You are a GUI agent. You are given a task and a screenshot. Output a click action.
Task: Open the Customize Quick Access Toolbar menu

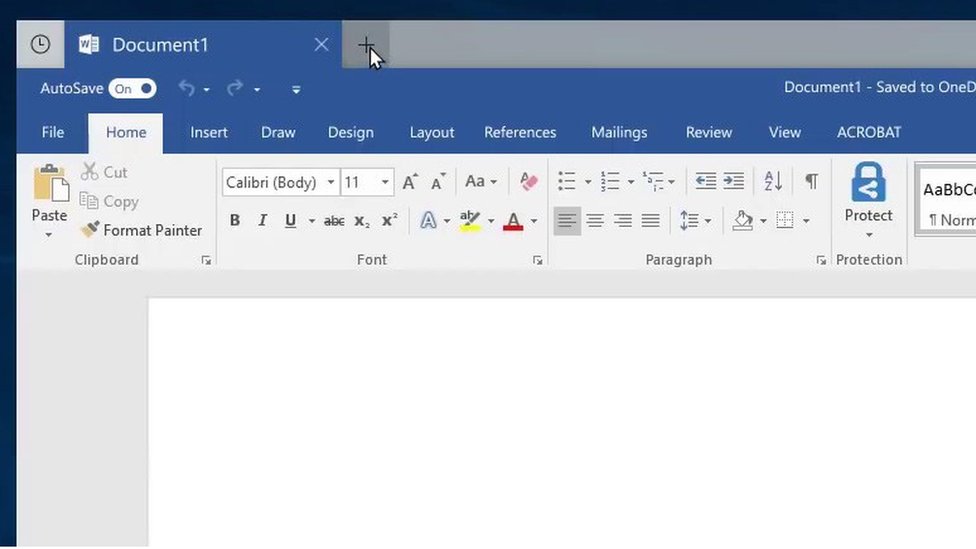pos(296,90)
